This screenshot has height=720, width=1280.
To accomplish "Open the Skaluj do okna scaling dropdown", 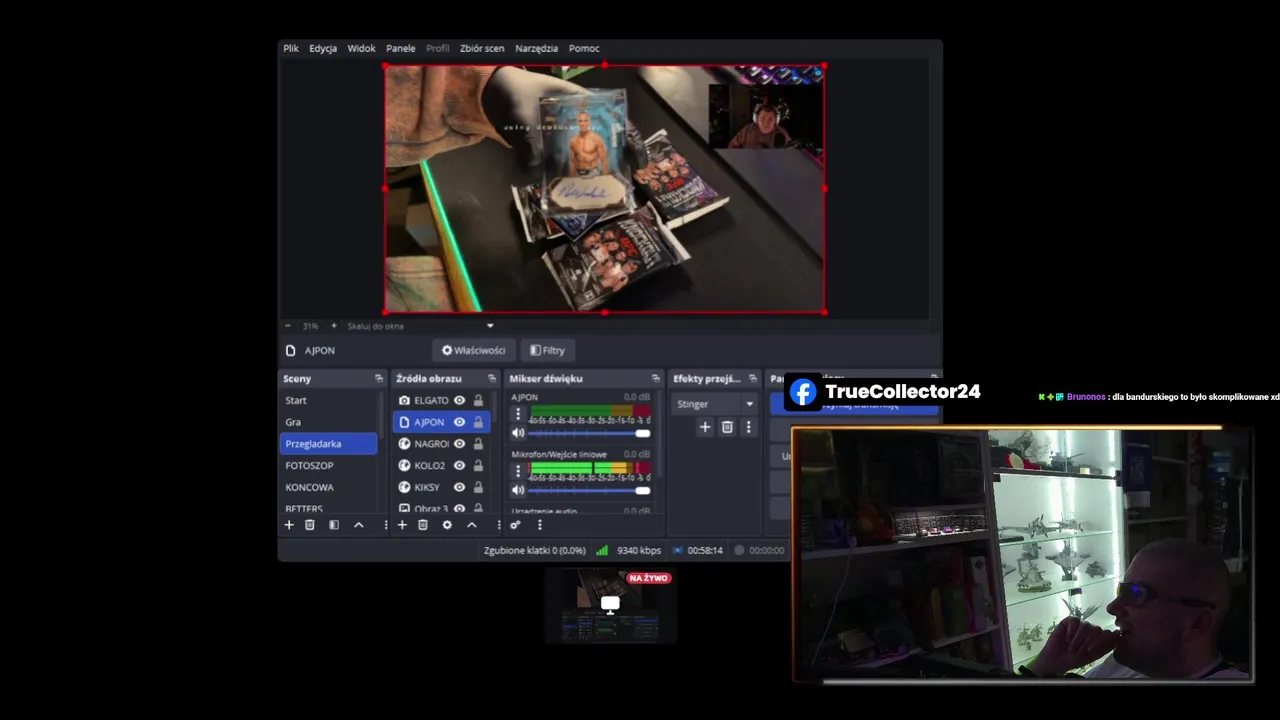I will click(420, 326).
